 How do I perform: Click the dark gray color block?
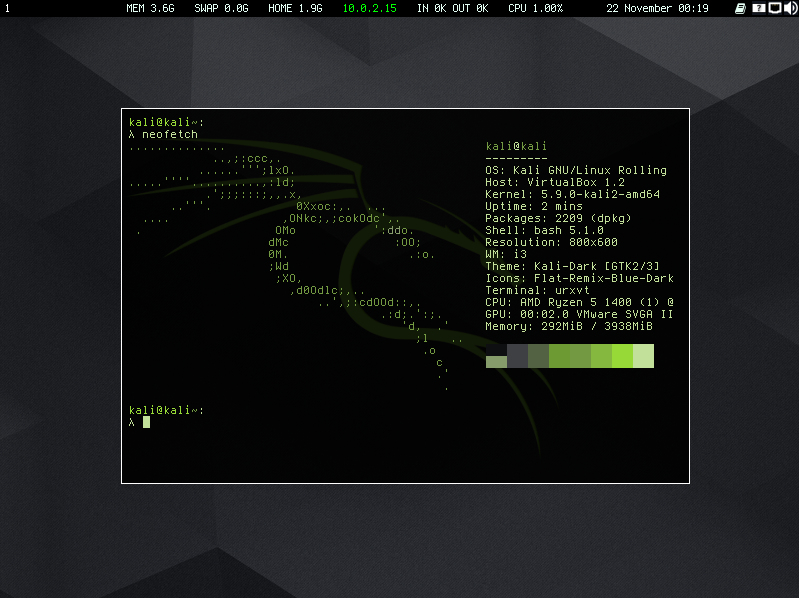[x=517, y=356]
